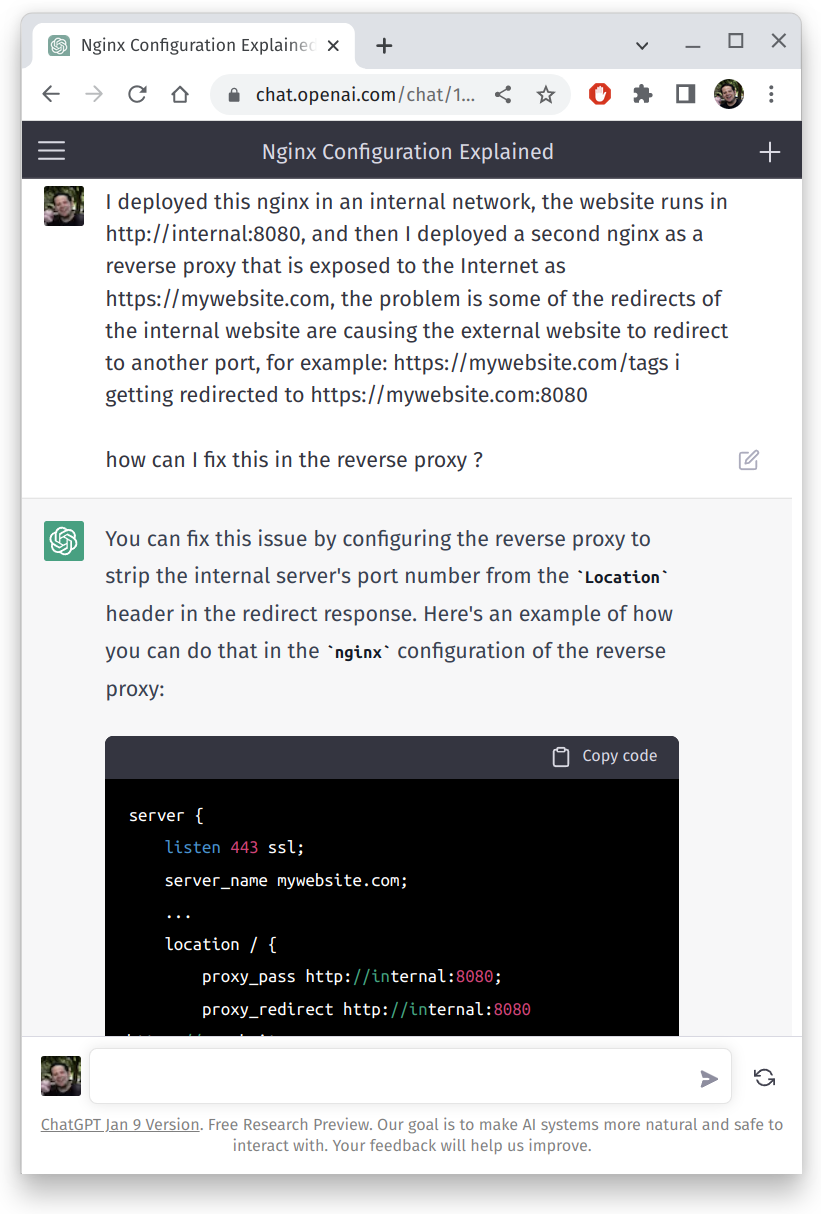Expand the tab search dropdown arrow
The width and height of the screenshot is (821, 1214).
(642, 45)
